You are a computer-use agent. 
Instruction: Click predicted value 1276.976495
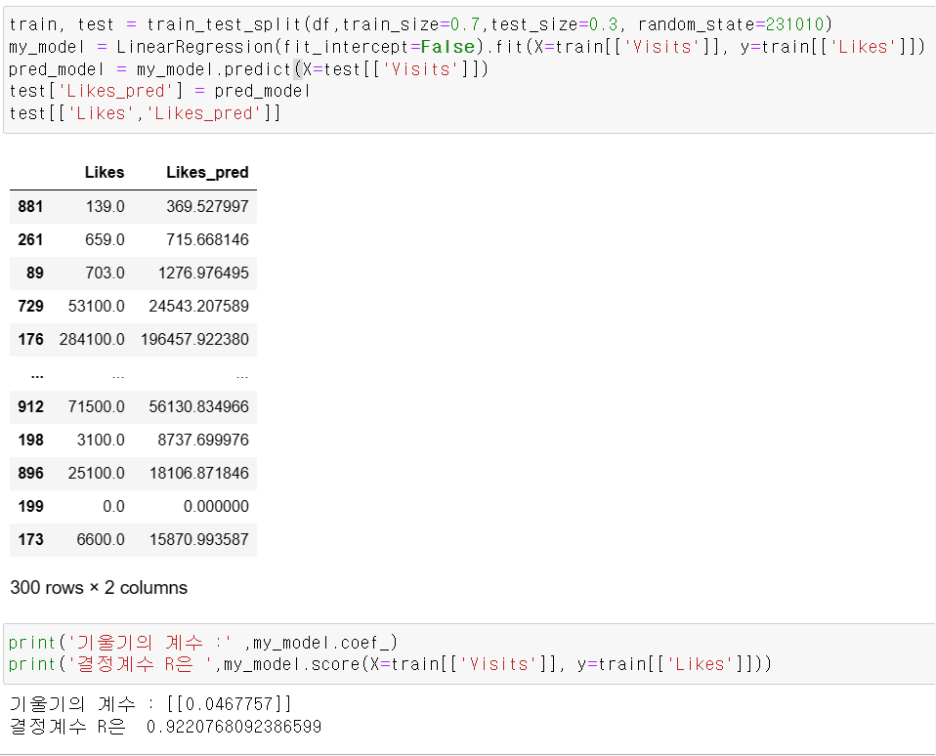(203, 273)
